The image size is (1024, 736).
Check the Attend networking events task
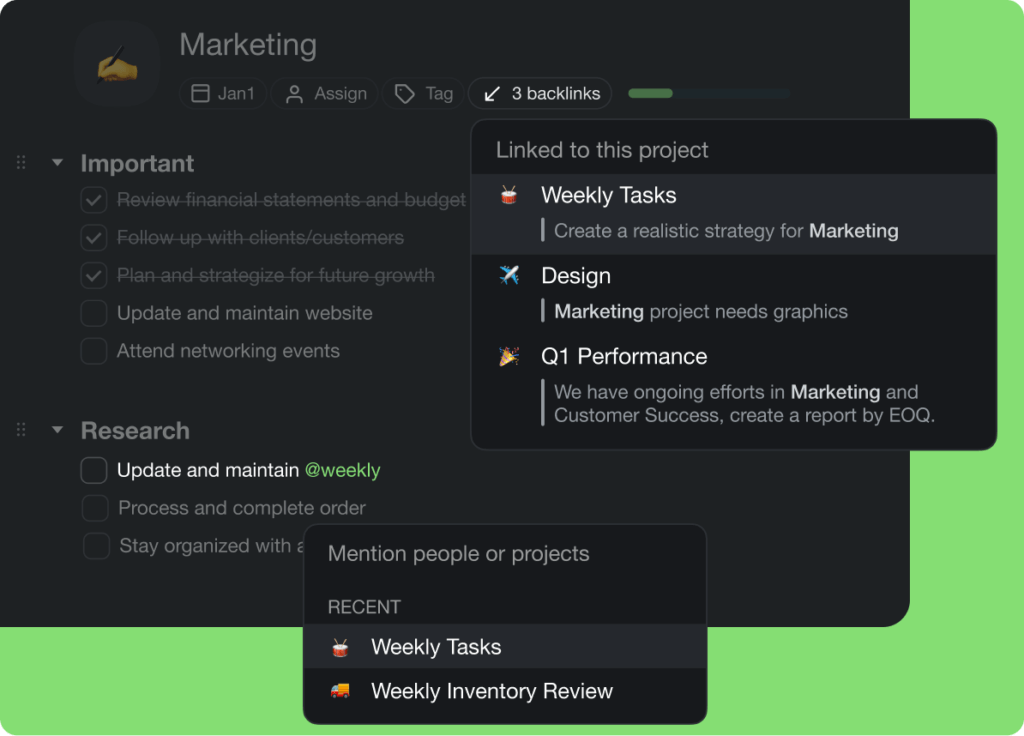(93, 351)
